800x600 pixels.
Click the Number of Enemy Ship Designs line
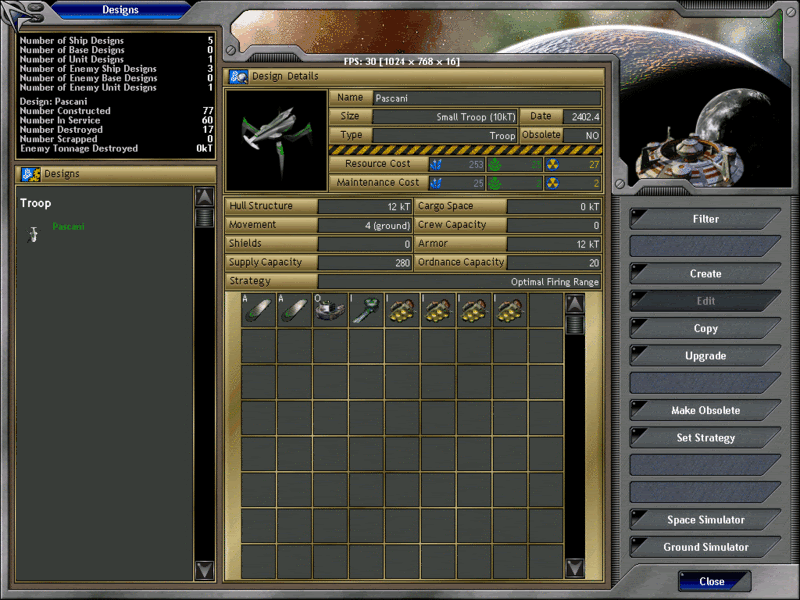[x=116, y=69]
